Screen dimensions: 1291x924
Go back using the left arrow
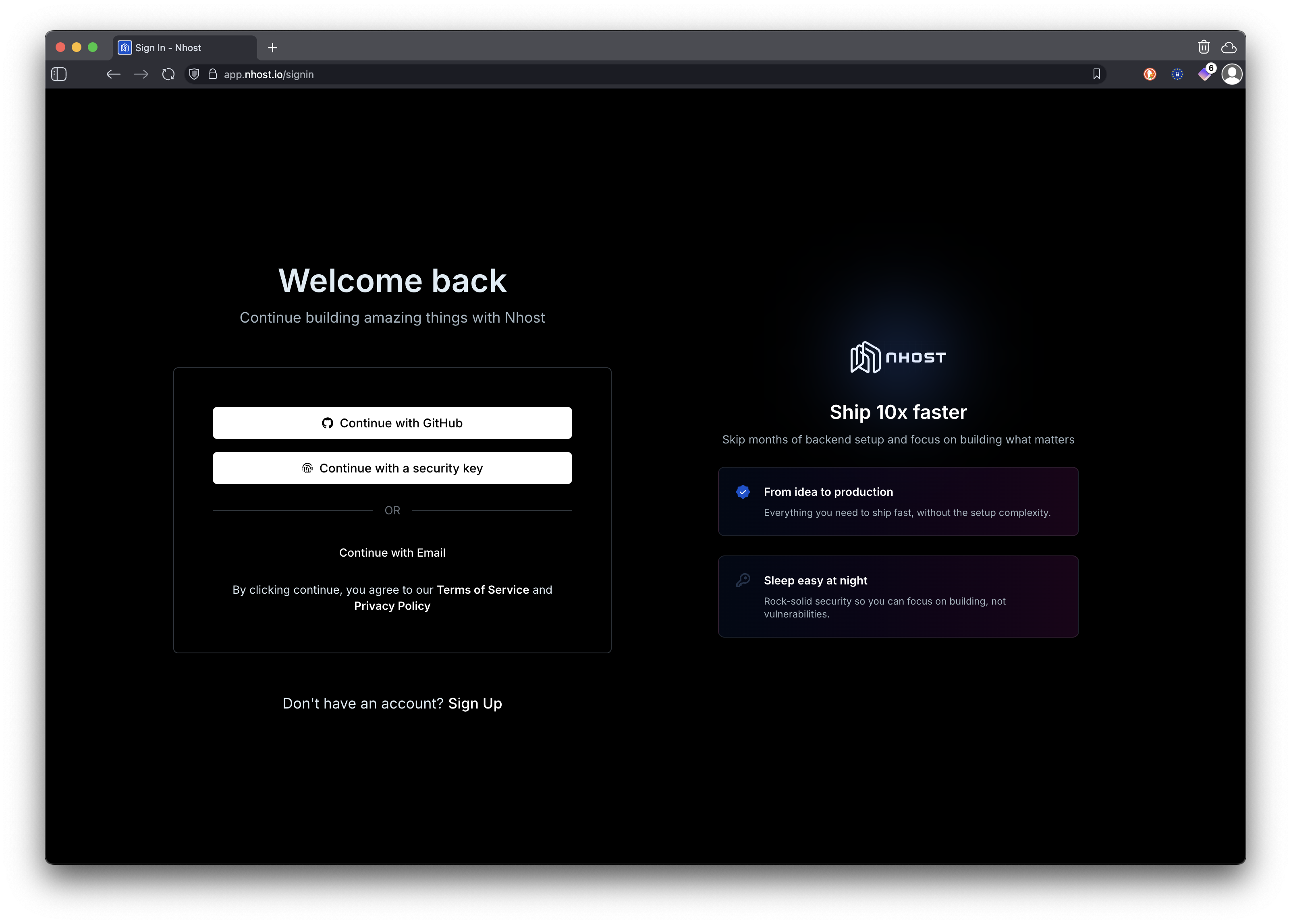[113, 75]
